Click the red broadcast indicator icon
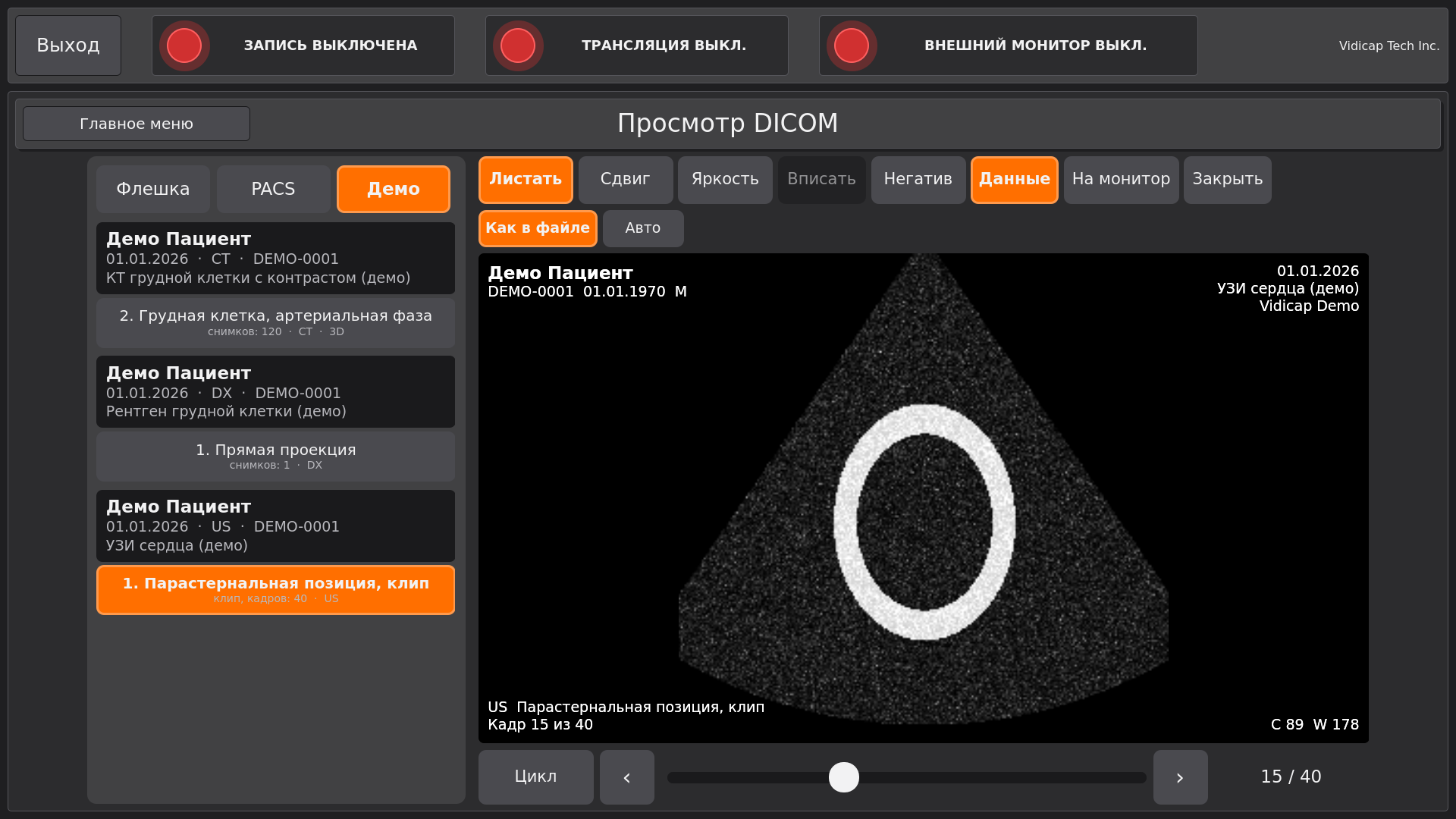 tap(518, 45)
